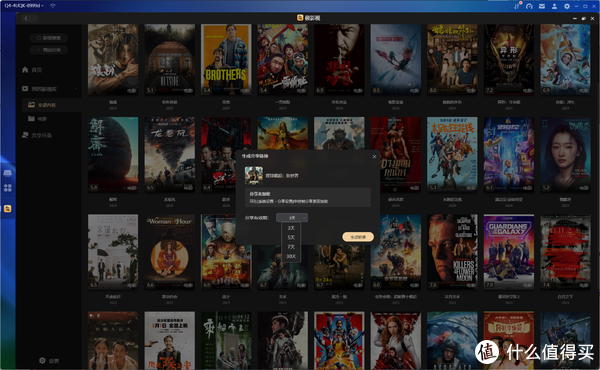Click the orange app icon in the left dock

pos(8,209)
